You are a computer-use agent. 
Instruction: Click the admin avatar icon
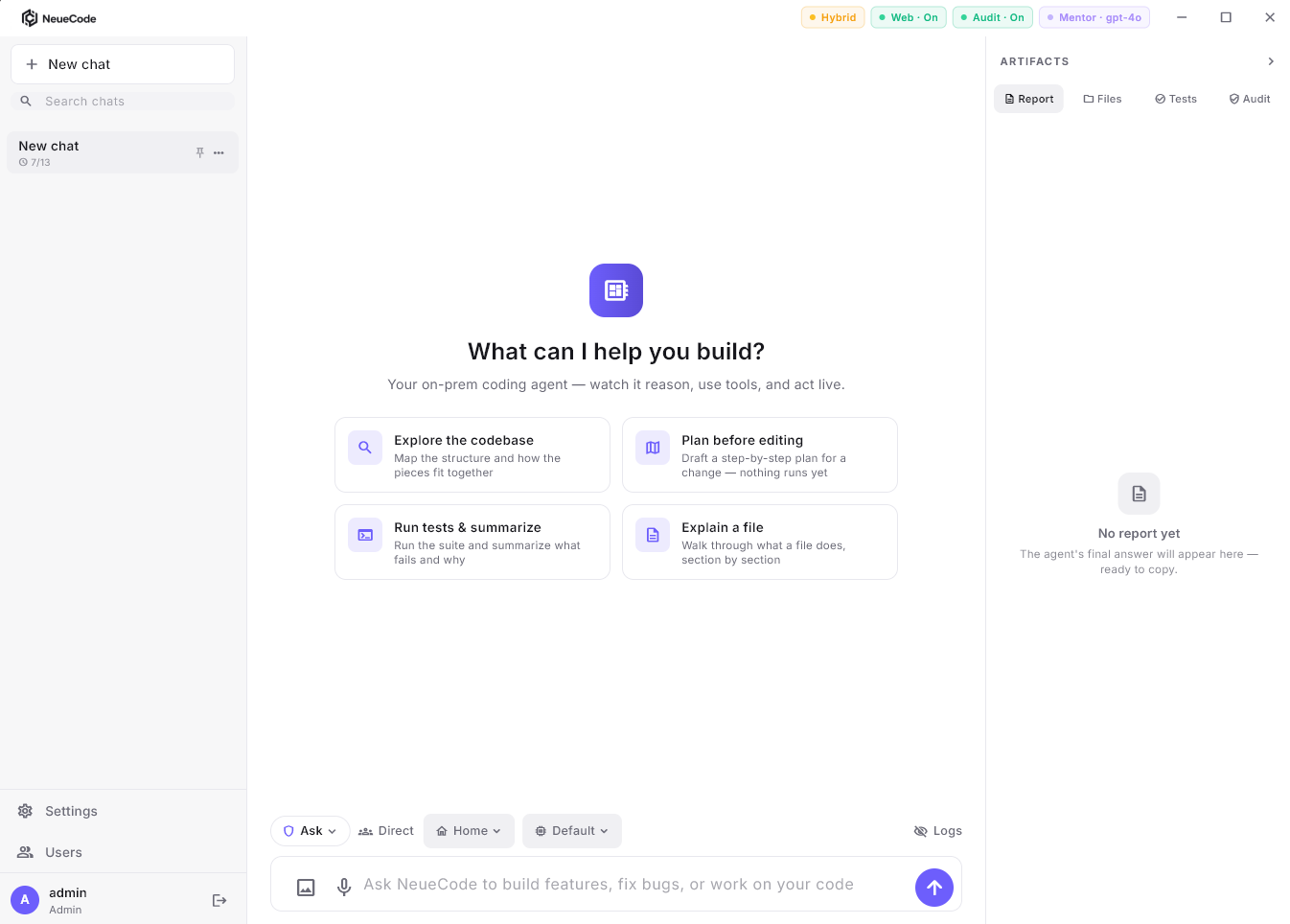[x=25, y=900]
